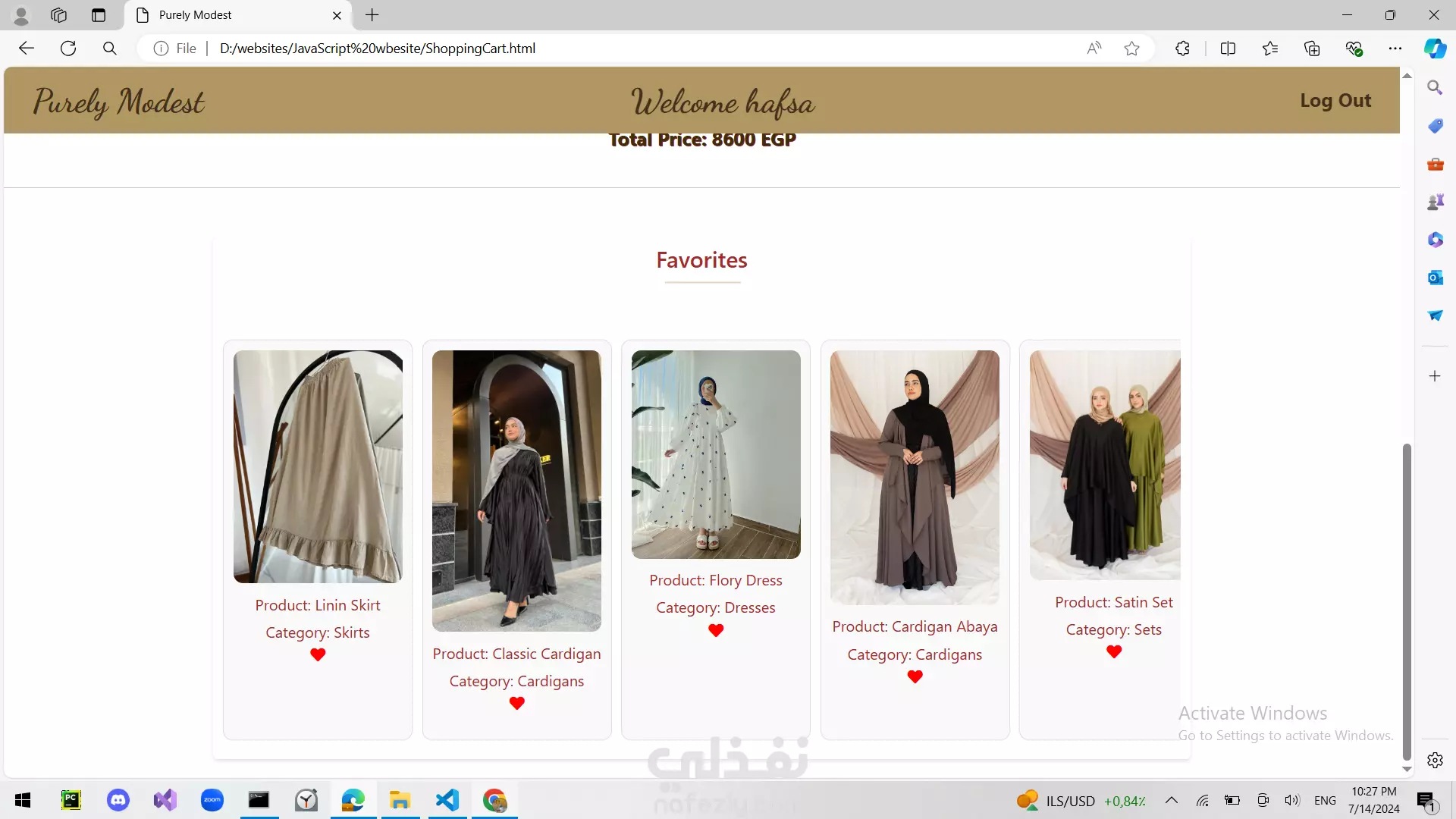Open sidebar Tools briefcase icon
1456x819 pixels.
[x=1435, y=164]
